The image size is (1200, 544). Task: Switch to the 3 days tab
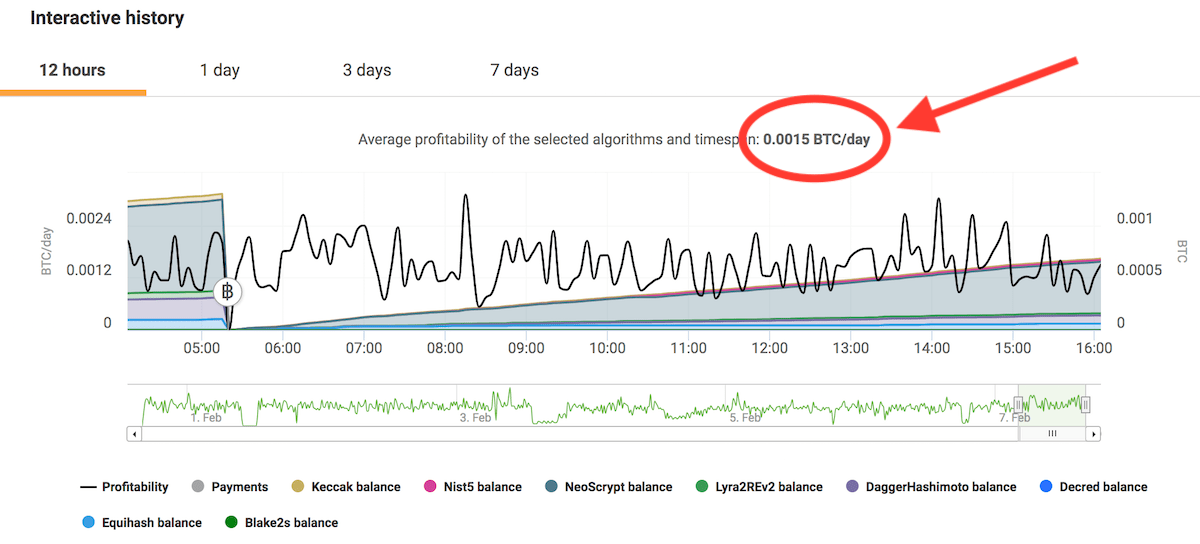(x=367, y=70)
